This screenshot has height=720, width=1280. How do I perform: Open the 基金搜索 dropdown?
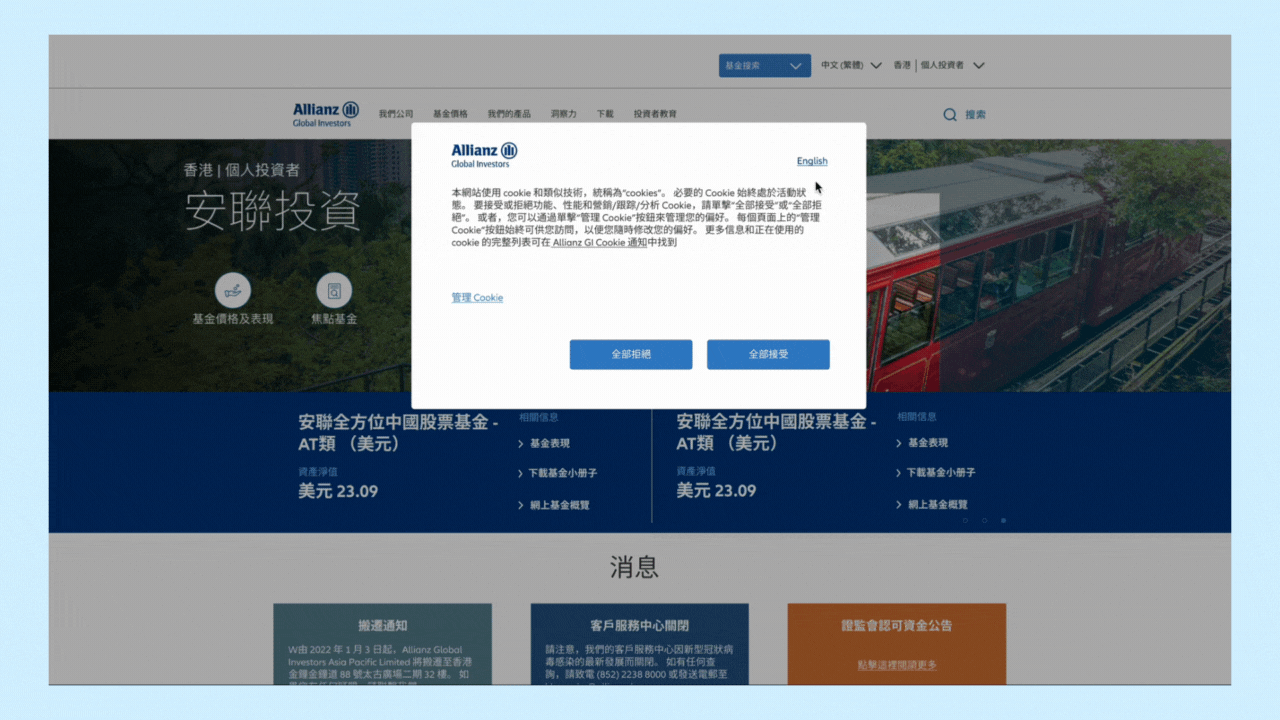pyautogui.click(x=764, y=65)
